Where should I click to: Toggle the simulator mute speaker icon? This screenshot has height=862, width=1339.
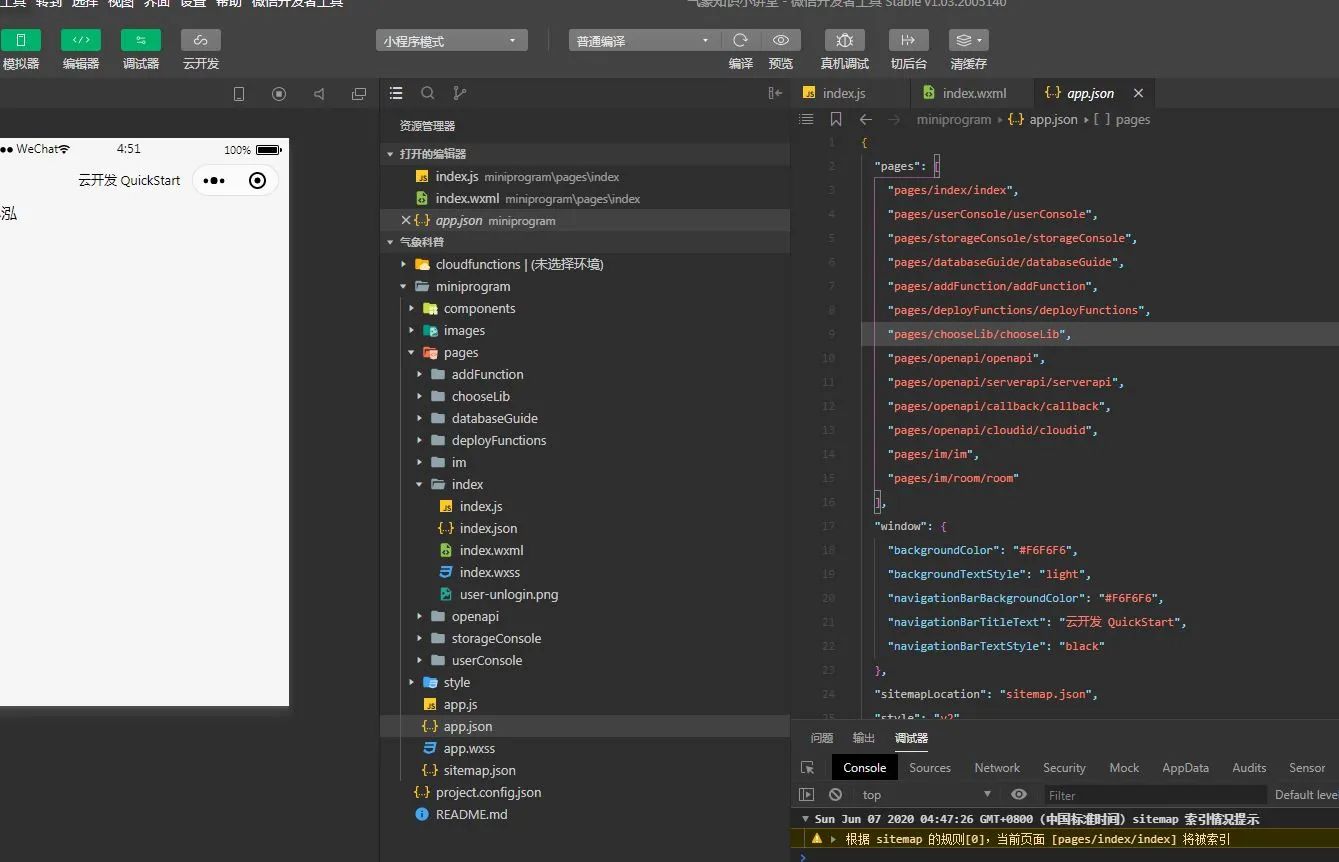click(x=319, y=94)
